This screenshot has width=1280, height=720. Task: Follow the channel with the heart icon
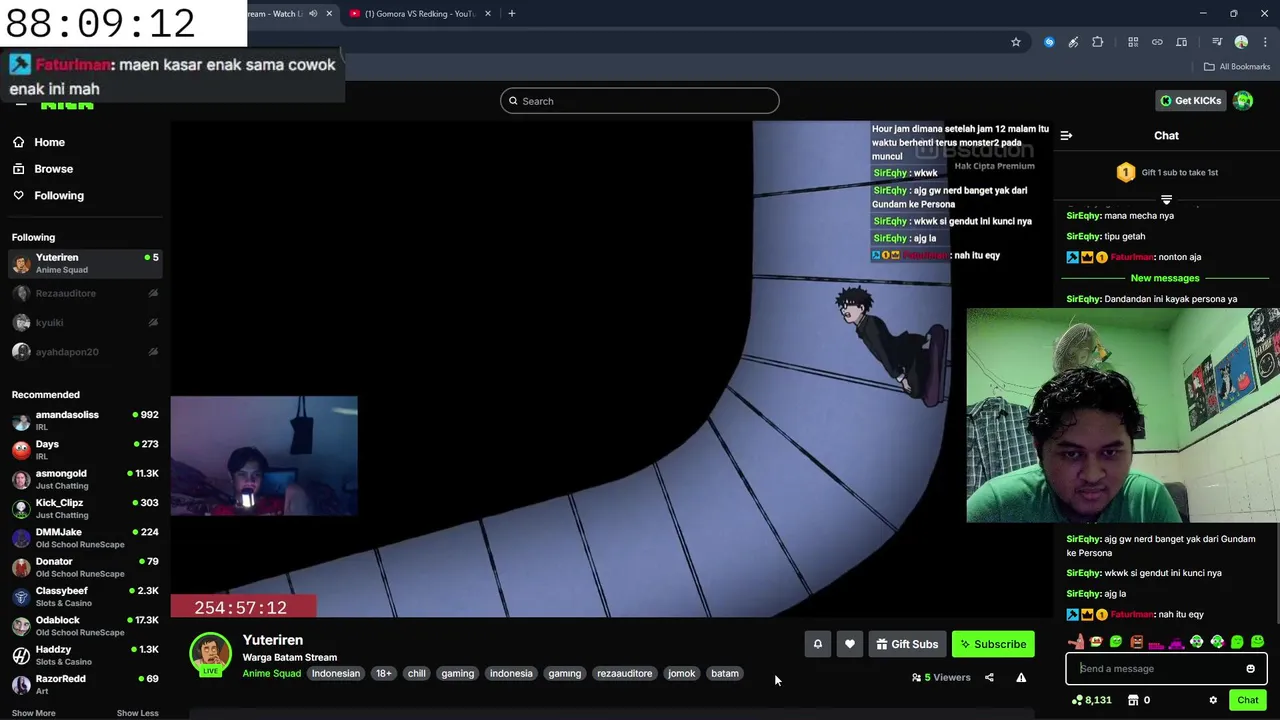[x=849, y=645]
